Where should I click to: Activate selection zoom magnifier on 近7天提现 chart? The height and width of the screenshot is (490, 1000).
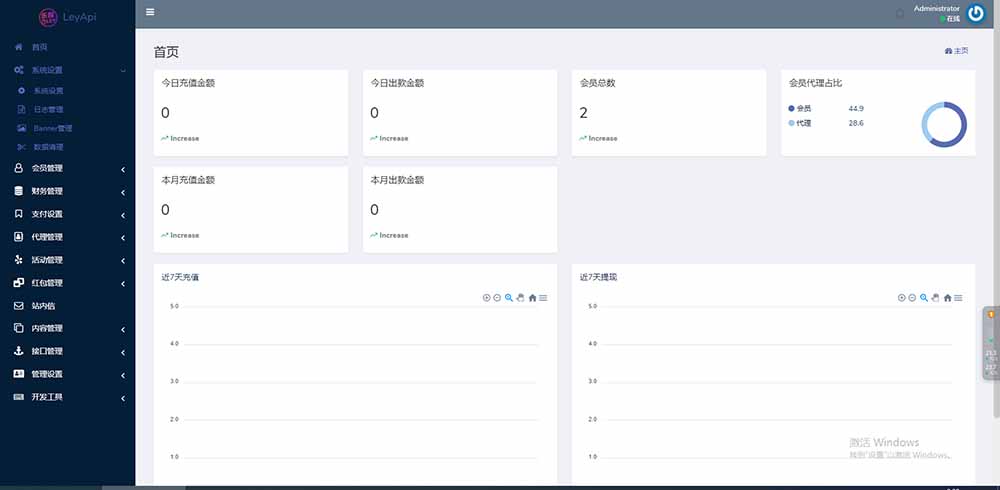(924, 298)
